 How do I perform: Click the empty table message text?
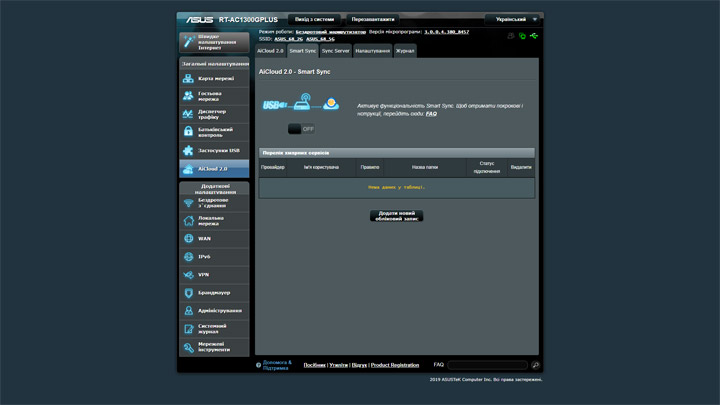[396, 187]
